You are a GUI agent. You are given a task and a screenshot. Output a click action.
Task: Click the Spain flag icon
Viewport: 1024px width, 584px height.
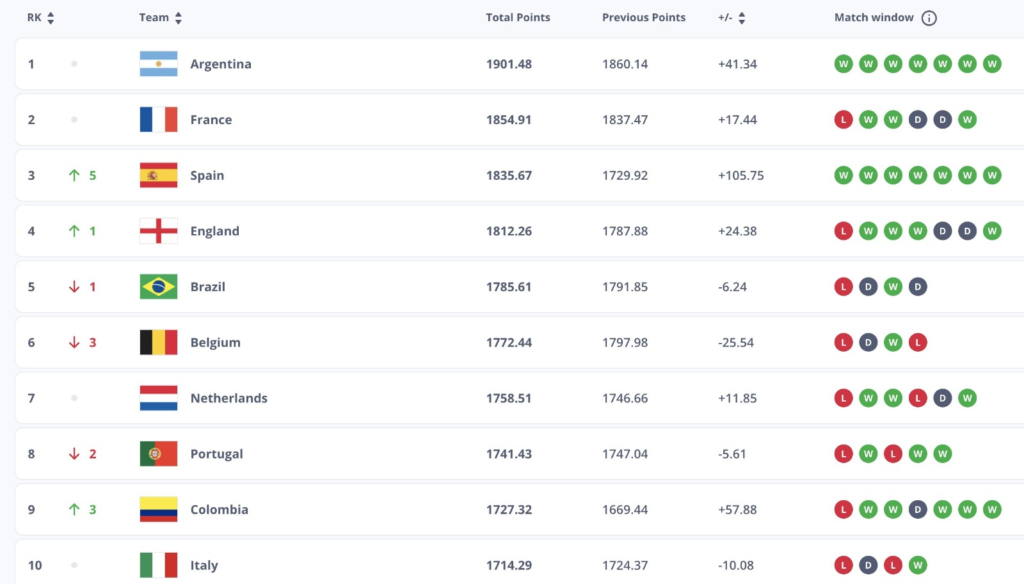pos(159,175)
